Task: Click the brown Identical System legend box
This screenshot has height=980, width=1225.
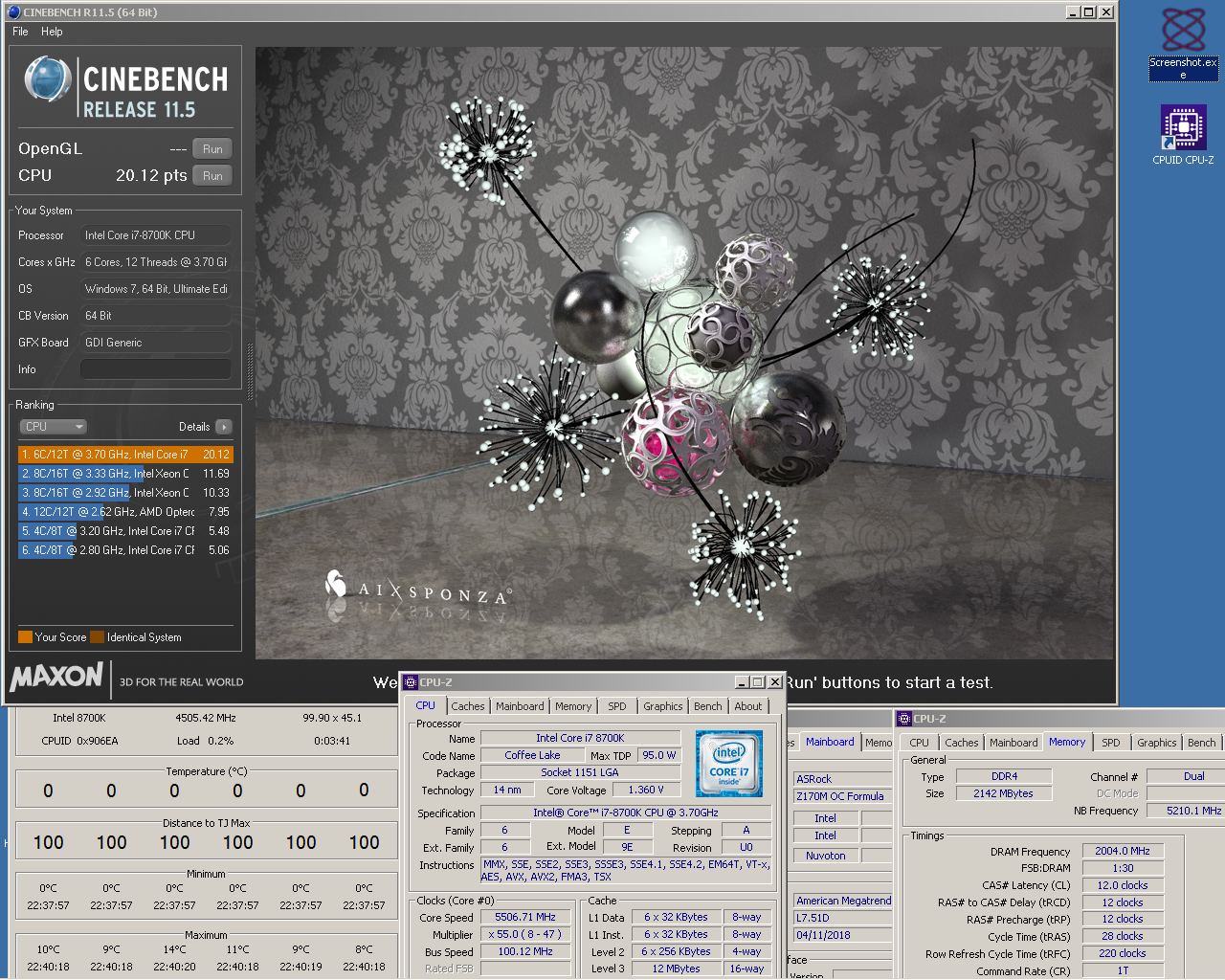Action: 97,637
